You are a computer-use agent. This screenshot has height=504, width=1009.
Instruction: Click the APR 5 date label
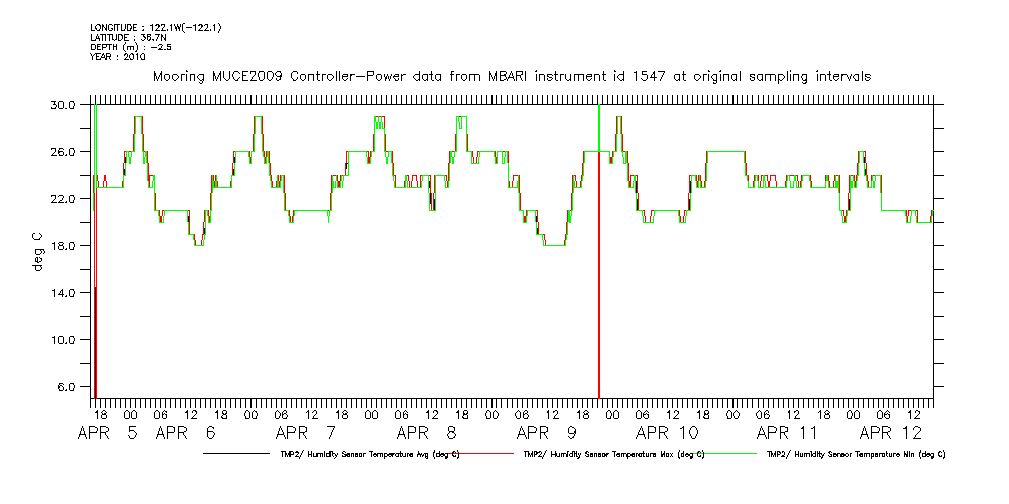tap(110, 434)
